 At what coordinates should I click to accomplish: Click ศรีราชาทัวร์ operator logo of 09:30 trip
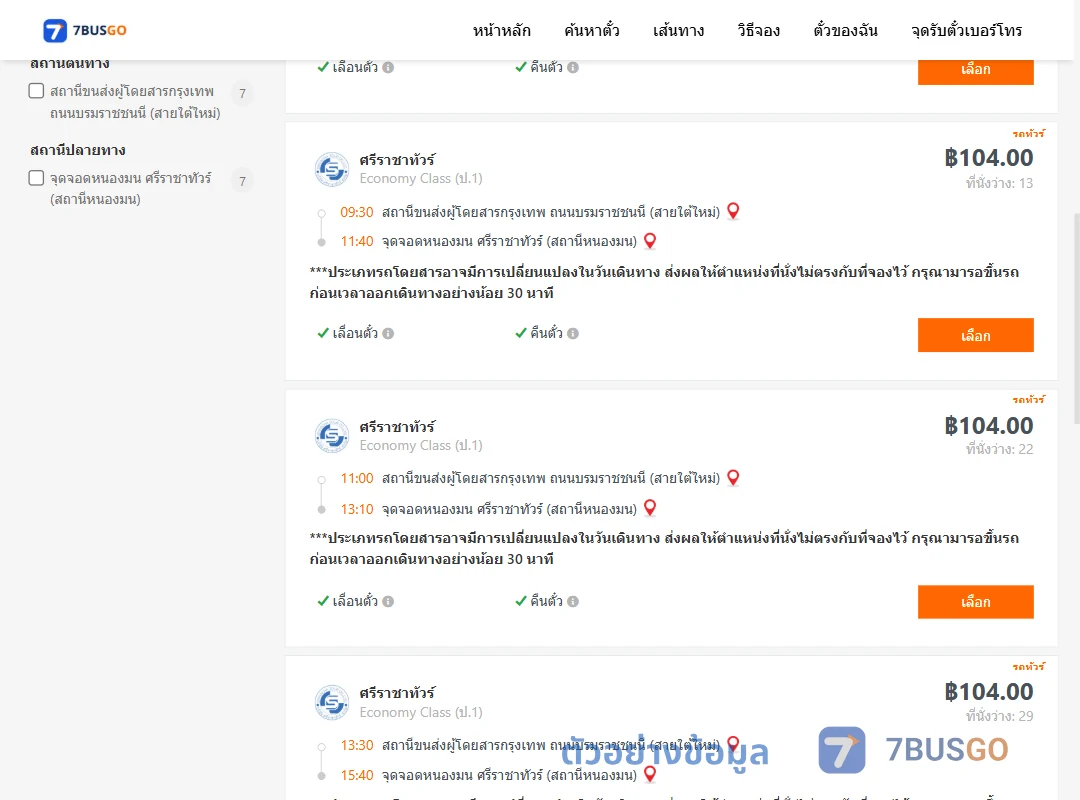tap(332, 169)
